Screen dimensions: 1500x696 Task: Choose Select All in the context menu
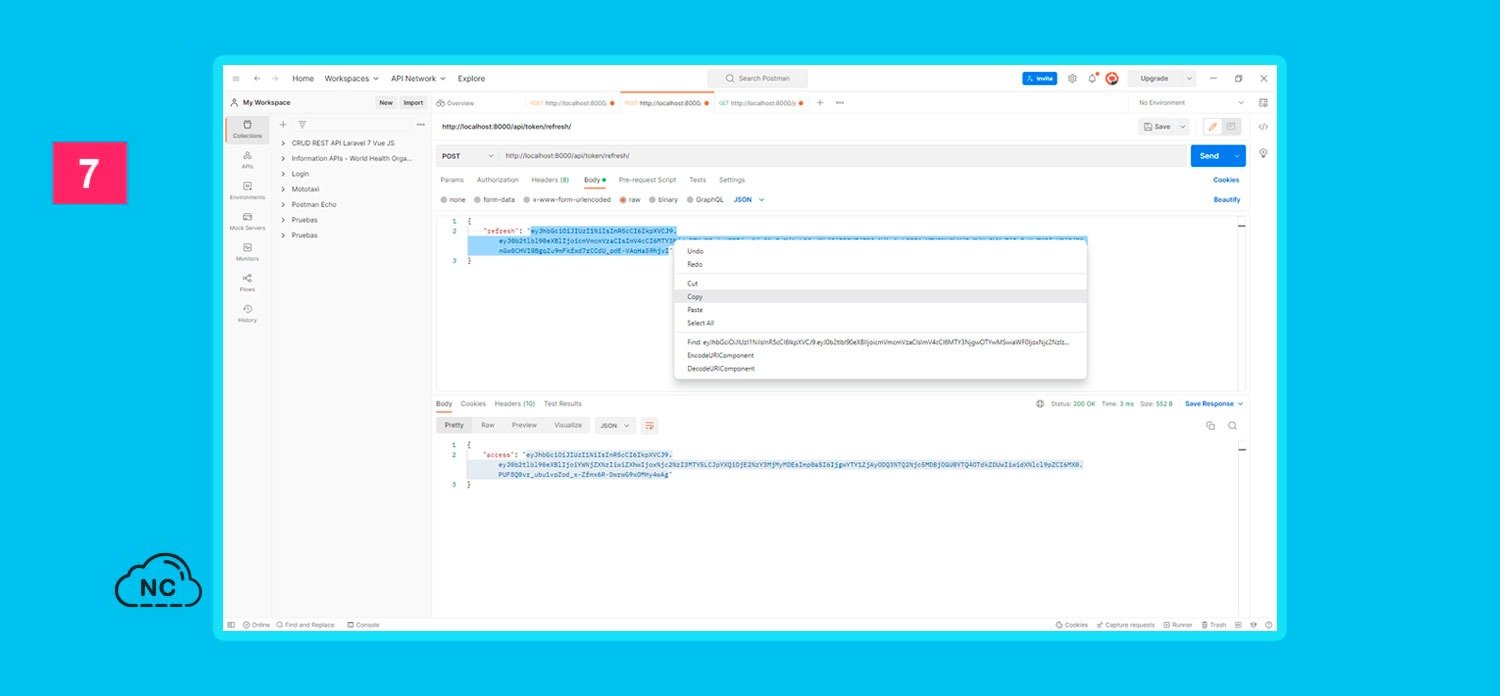click(x=880, y=323)
